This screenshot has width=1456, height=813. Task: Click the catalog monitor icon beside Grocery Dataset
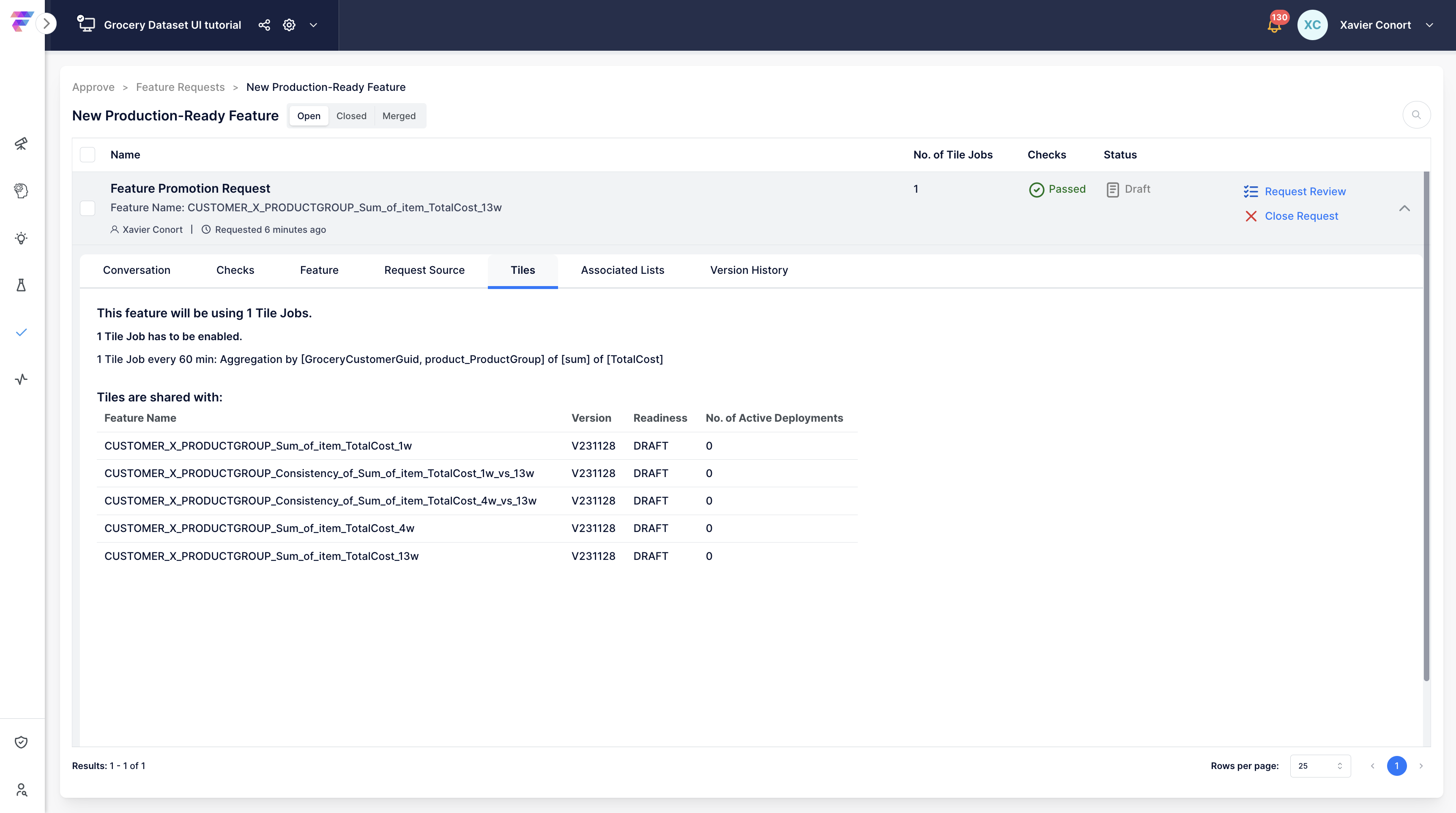coord(86,24)
